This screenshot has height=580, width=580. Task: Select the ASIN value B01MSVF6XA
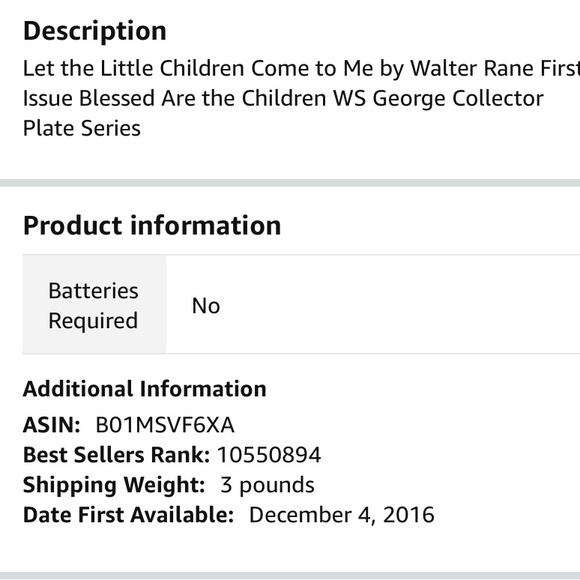pyautogui.click(x=165, y=425)
